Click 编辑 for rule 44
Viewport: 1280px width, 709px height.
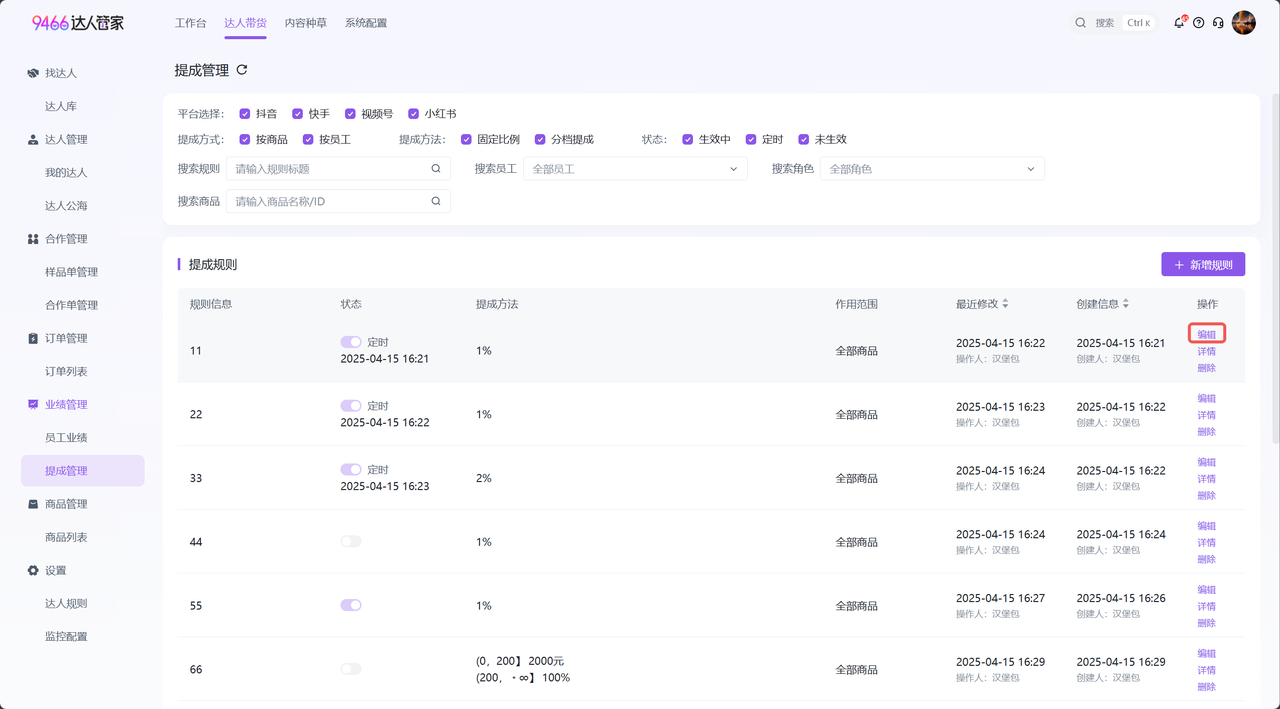1207,526
